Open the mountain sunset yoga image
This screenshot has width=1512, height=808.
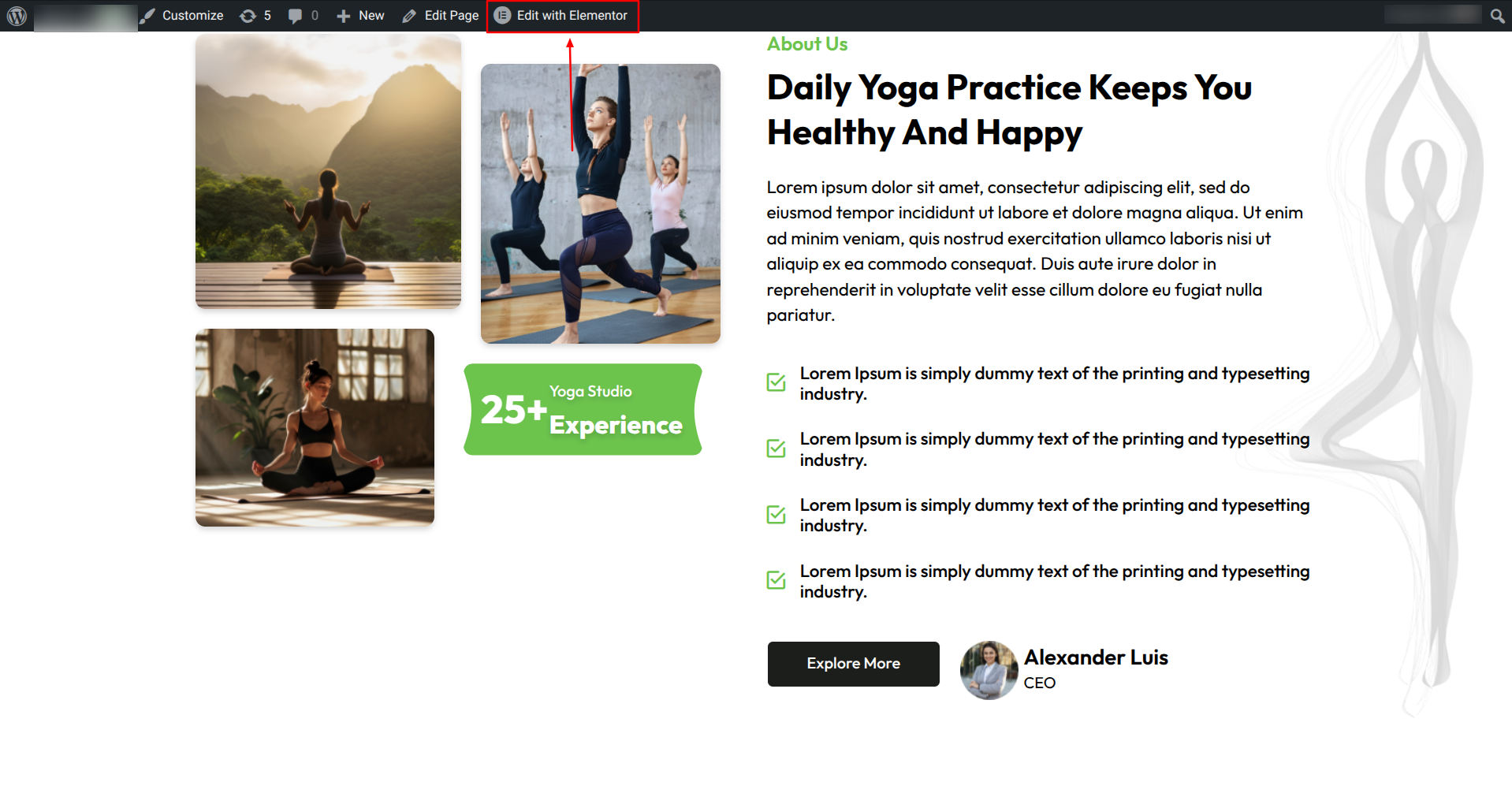point(328,171)
